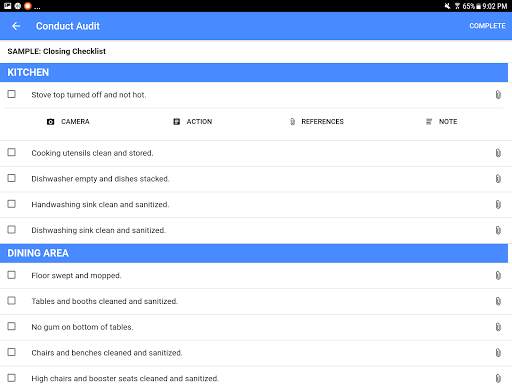Check 'No gum on bottom of tables'

[12, 326]
